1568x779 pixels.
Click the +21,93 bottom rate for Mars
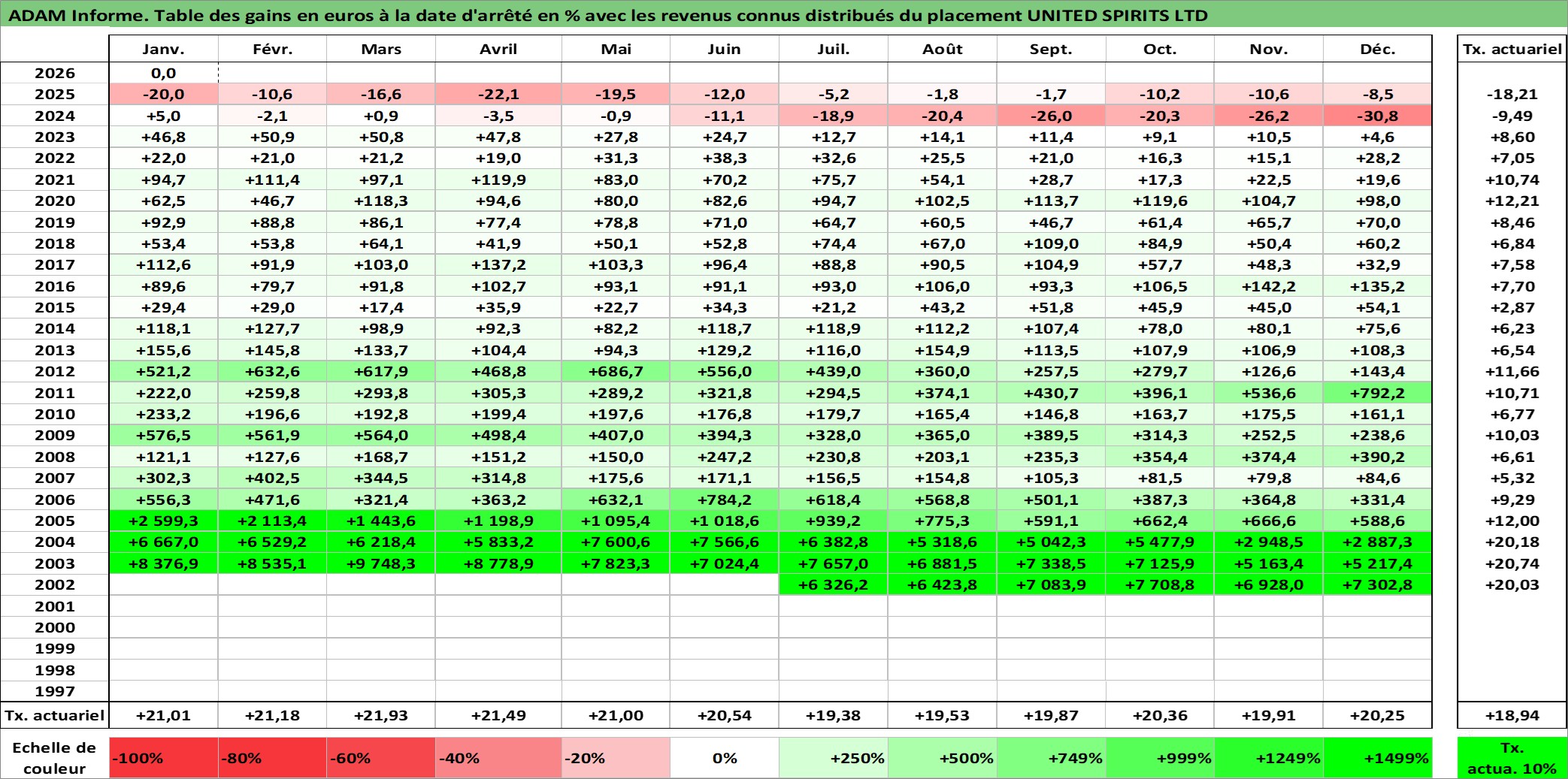click(x=381, y=715)
